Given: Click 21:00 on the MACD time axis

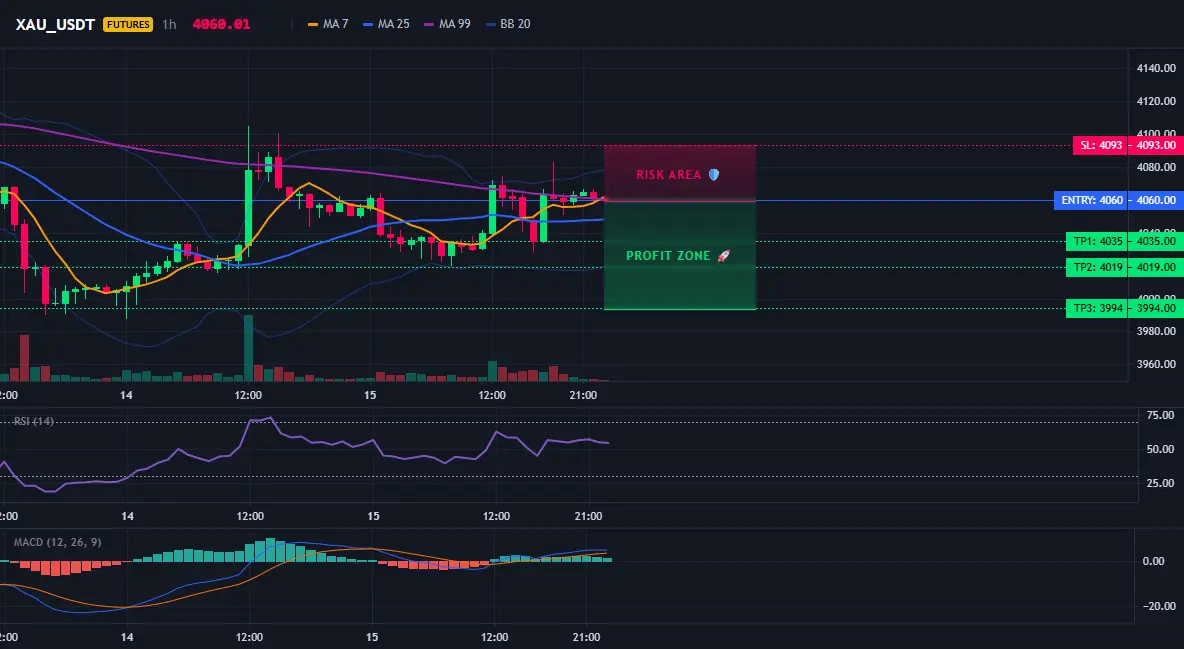Looking at the screenshot, I should coord(587,637).
